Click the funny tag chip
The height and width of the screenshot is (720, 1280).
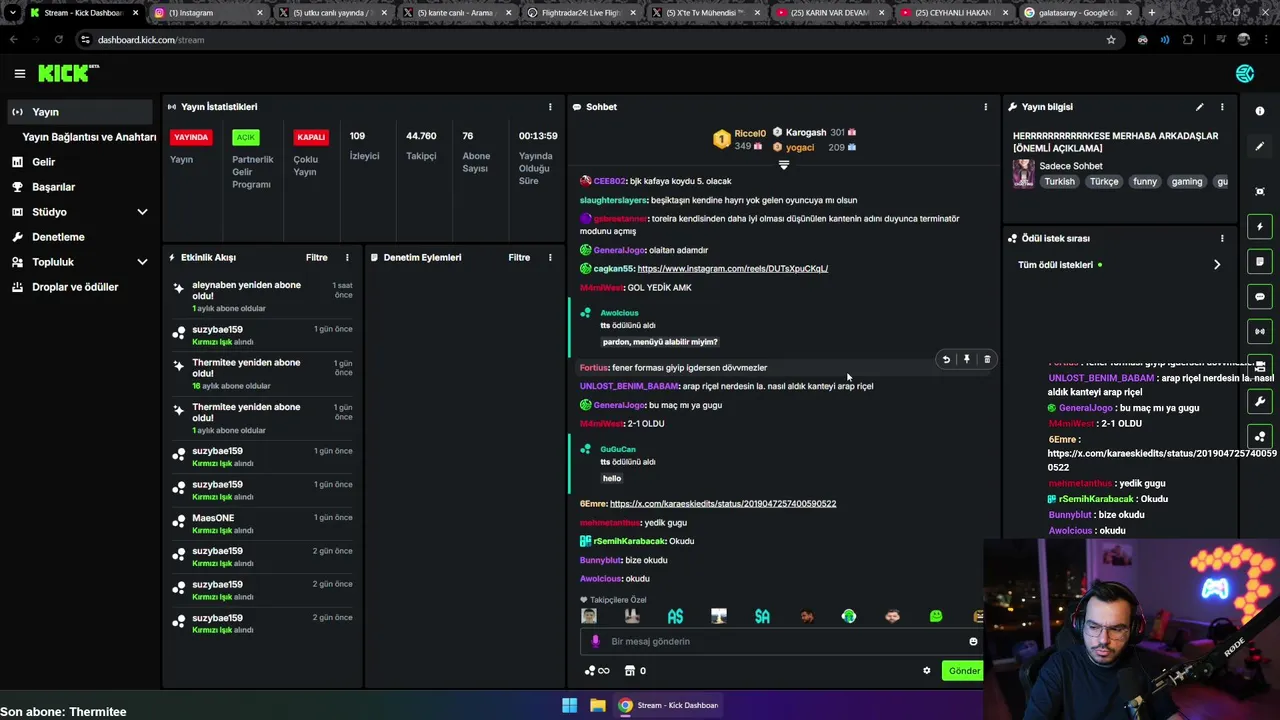pos(1145,182)
